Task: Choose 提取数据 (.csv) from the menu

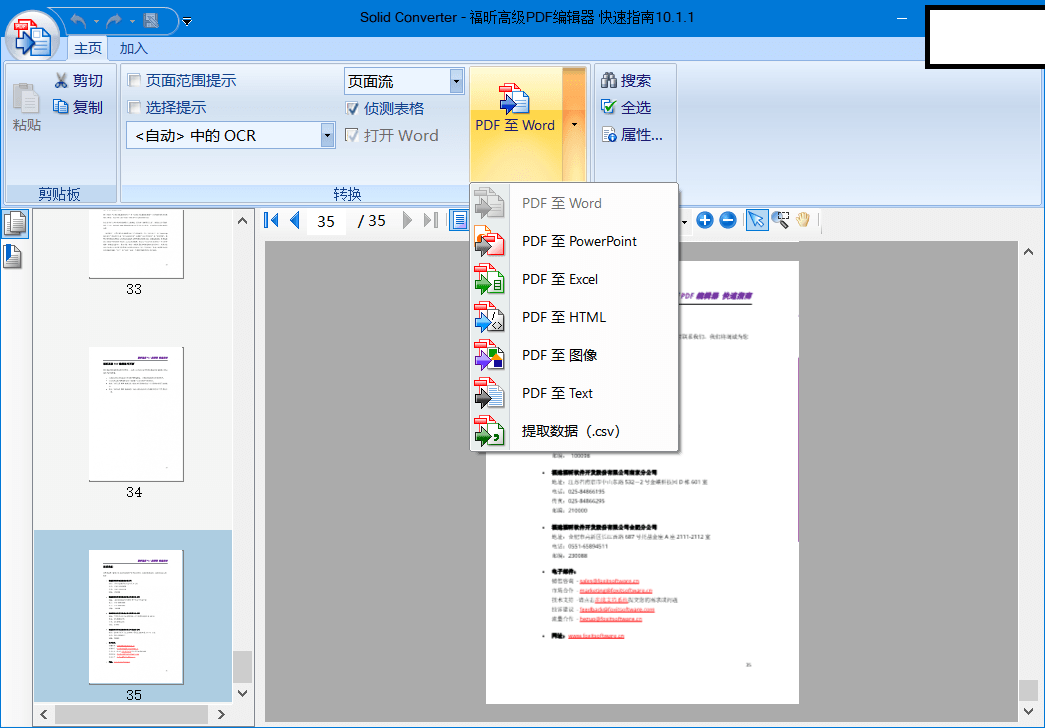Action: [574, 431]
